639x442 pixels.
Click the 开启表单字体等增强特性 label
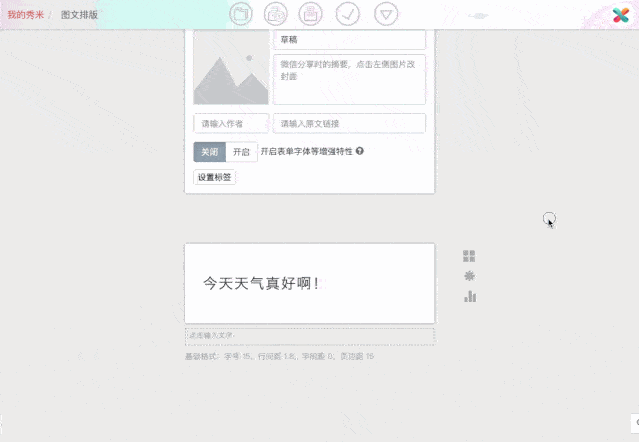tap(306, 152)
